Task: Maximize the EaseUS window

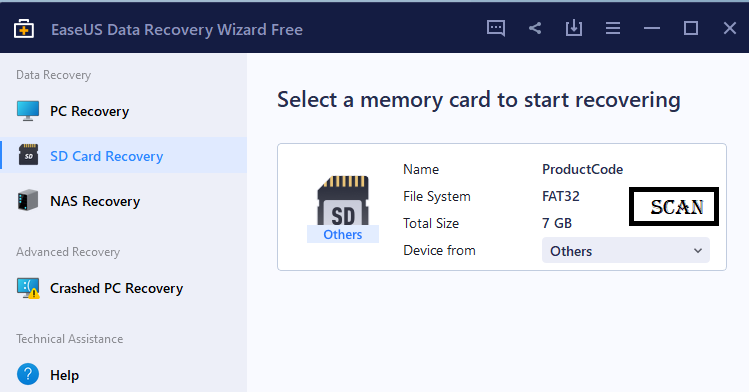Action: click(x=691, y=28)
